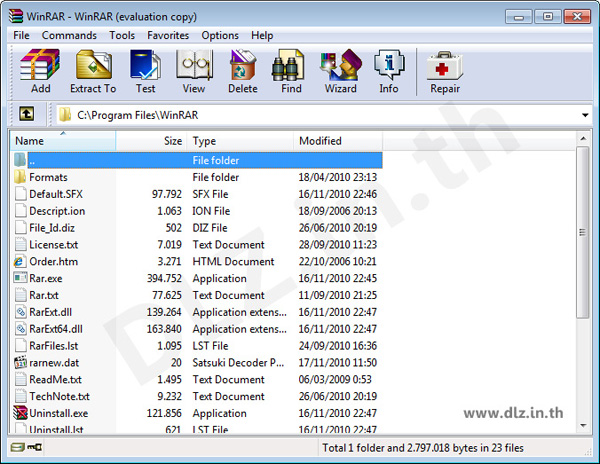Open the Tools menu
This screenshot has height=464, width=600.
coord(122,35)
